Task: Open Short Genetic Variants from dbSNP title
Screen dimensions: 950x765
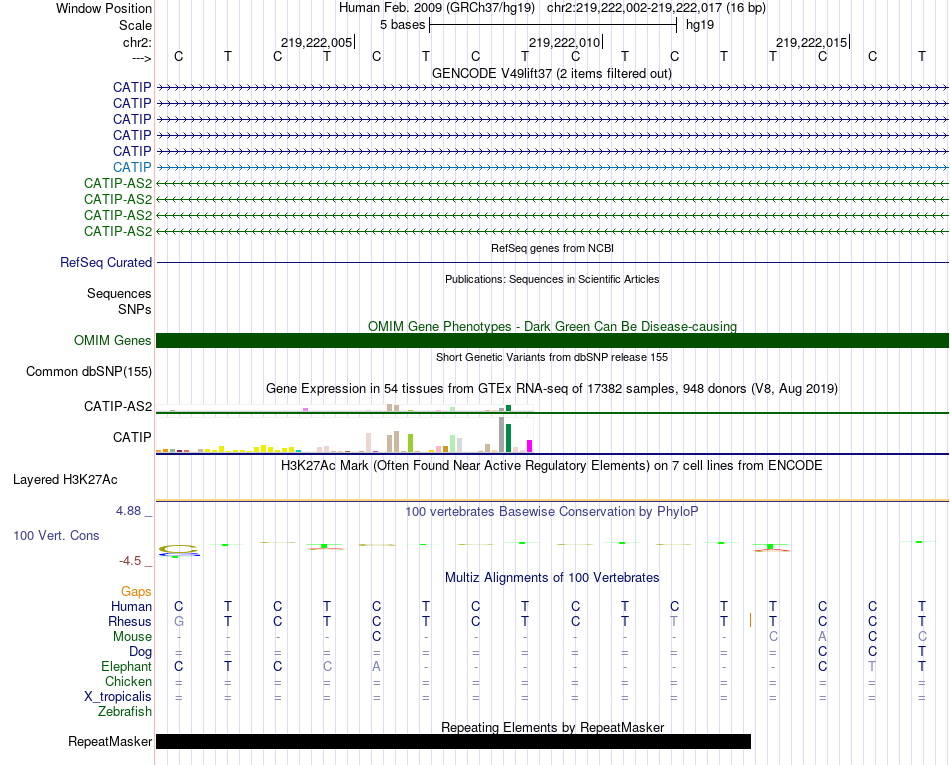Action: coord(552,357)
